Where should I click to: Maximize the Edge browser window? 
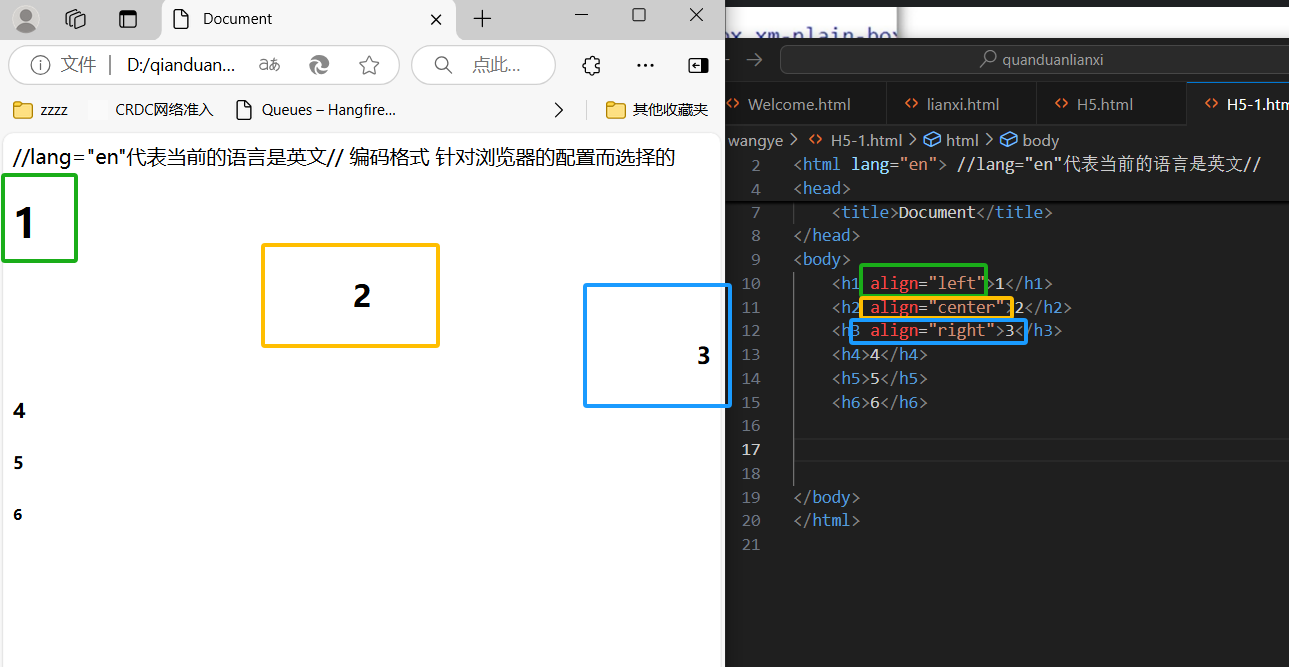639,15
